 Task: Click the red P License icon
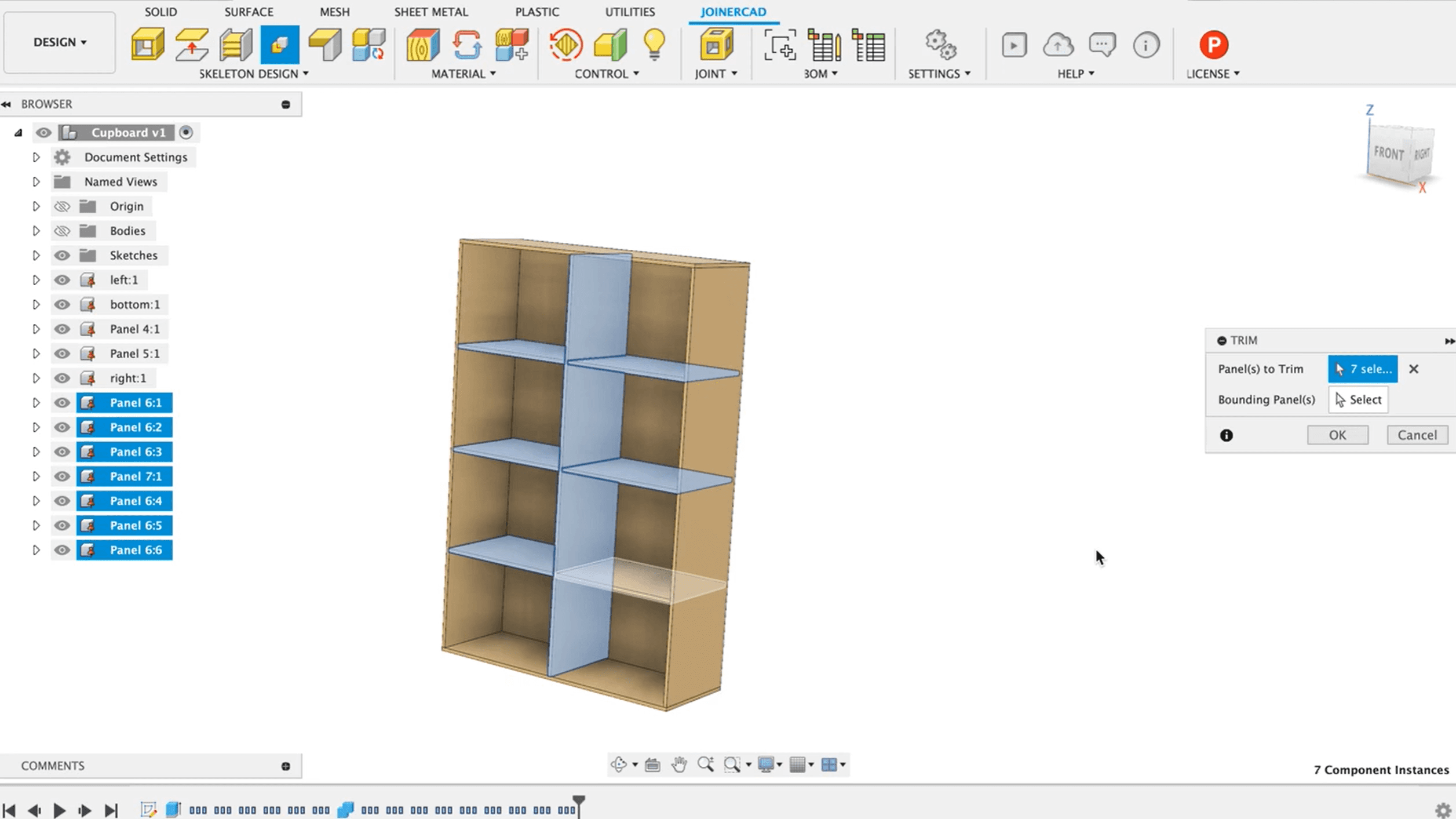1213,45
